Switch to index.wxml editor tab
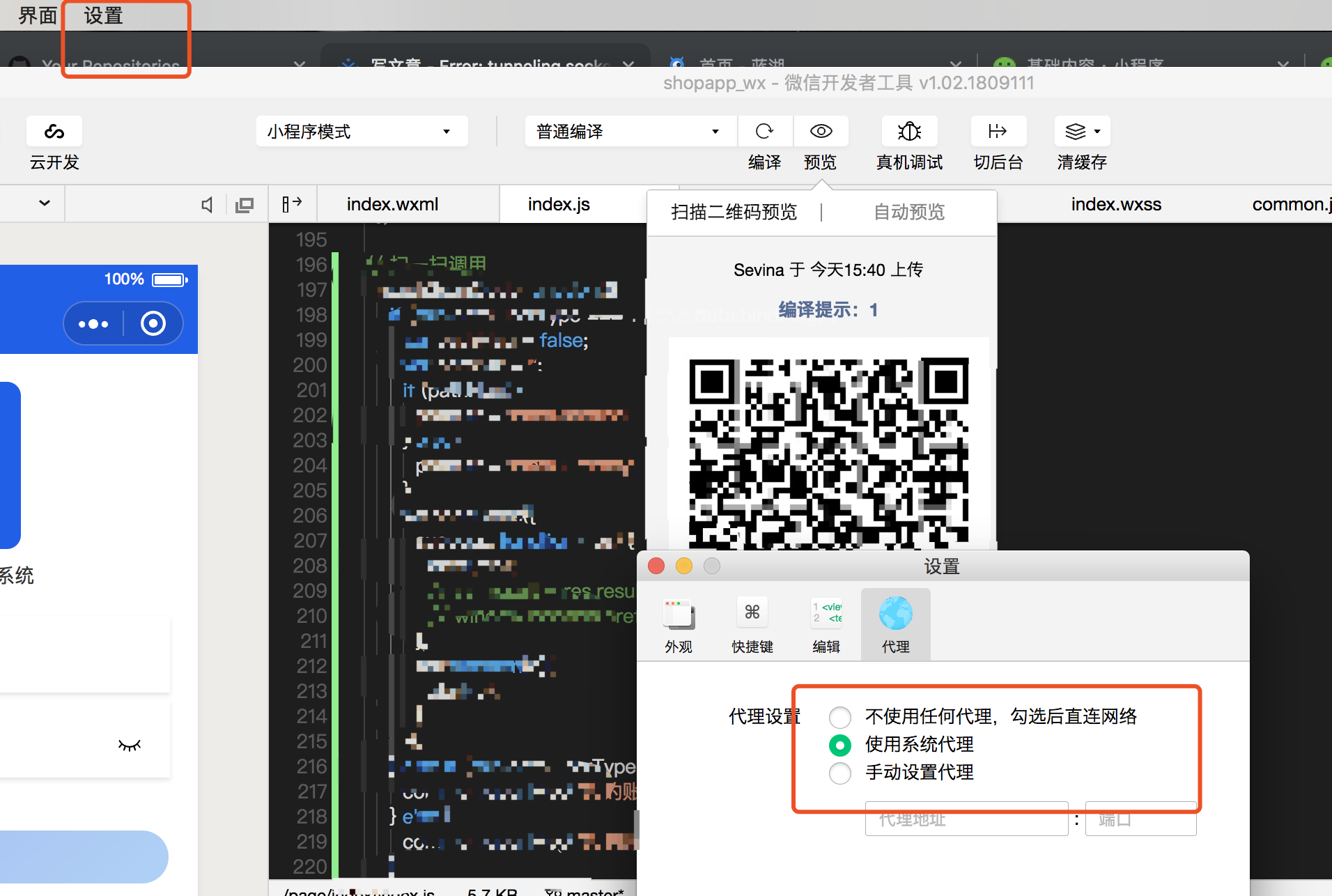The width and height of the screenshot is (1332, 896). click(x=393, y=204)
